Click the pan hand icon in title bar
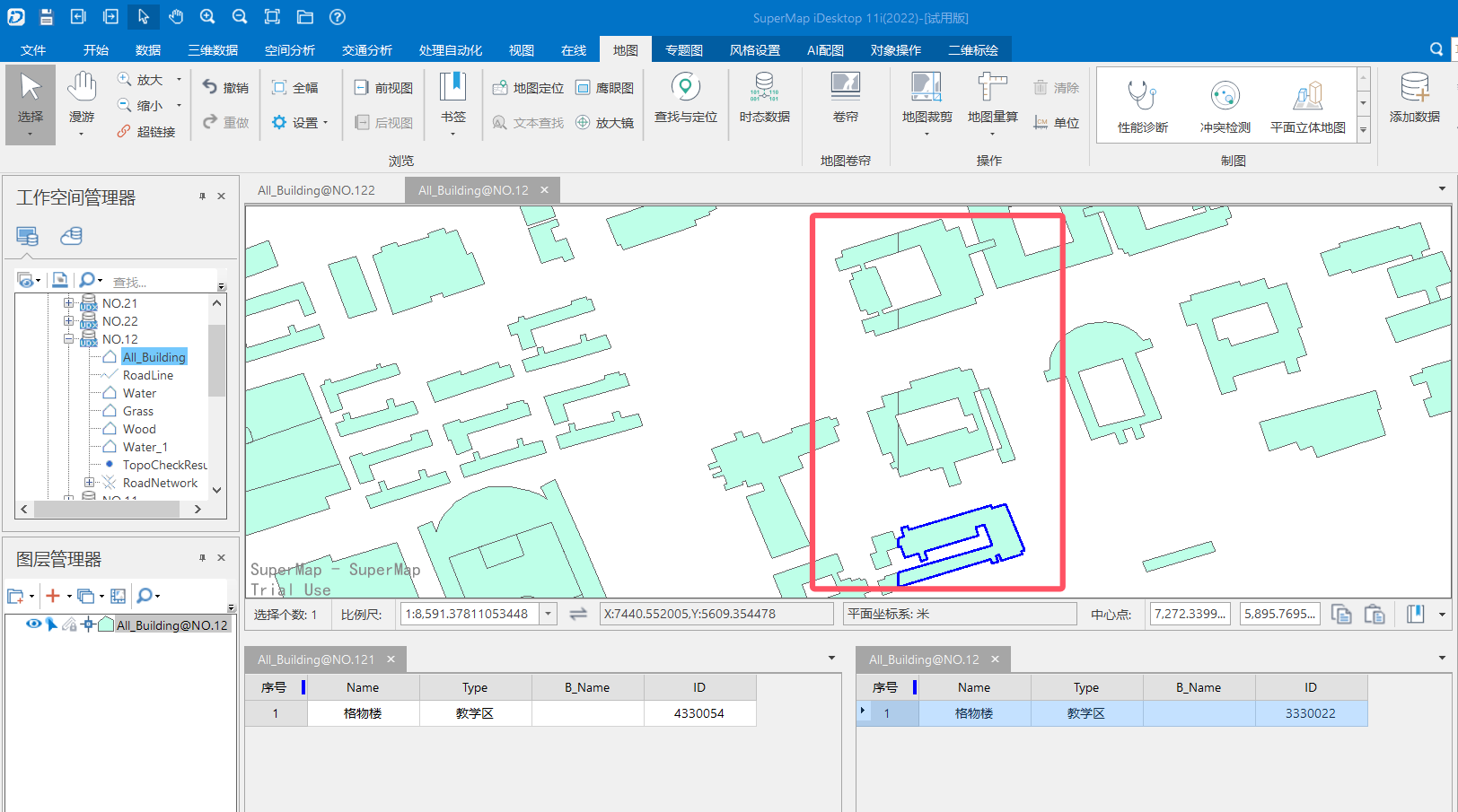This screenshot has height=812, width=1458. coord(176,17)
